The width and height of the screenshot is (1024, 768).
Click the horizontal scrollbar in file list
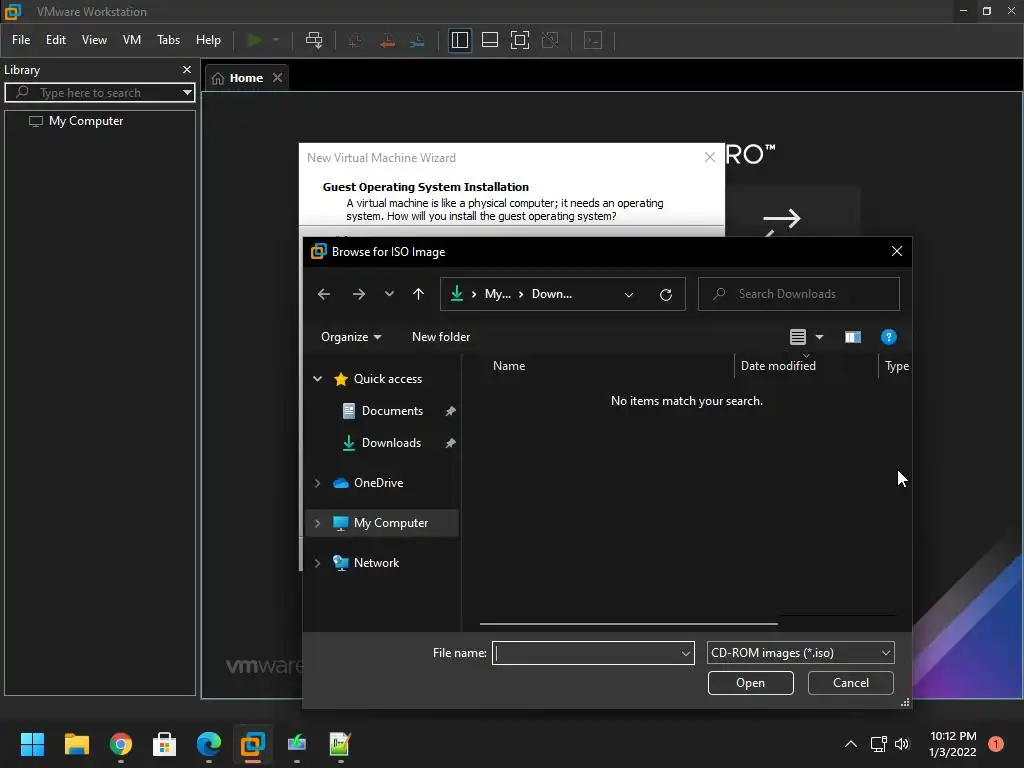[x=628, y=624]
